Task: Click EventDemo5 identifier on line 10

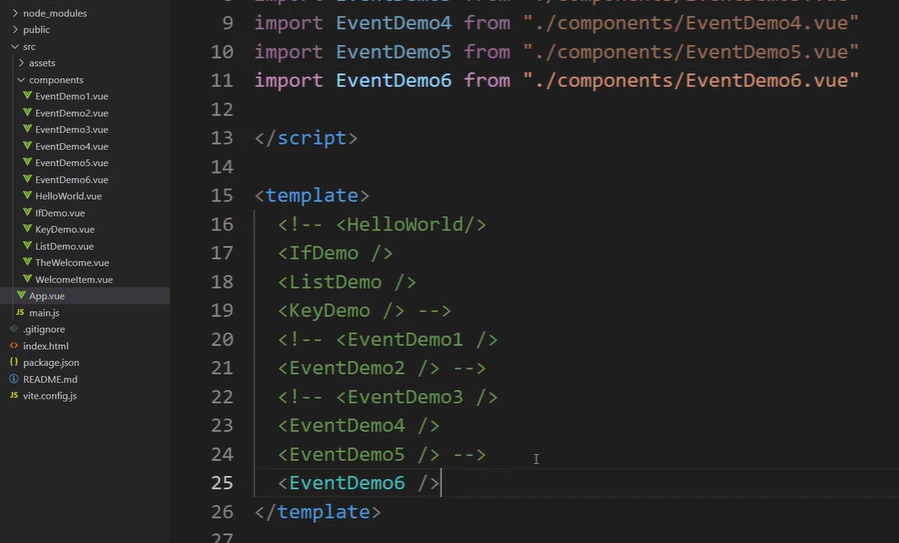Action: point(393,52)
